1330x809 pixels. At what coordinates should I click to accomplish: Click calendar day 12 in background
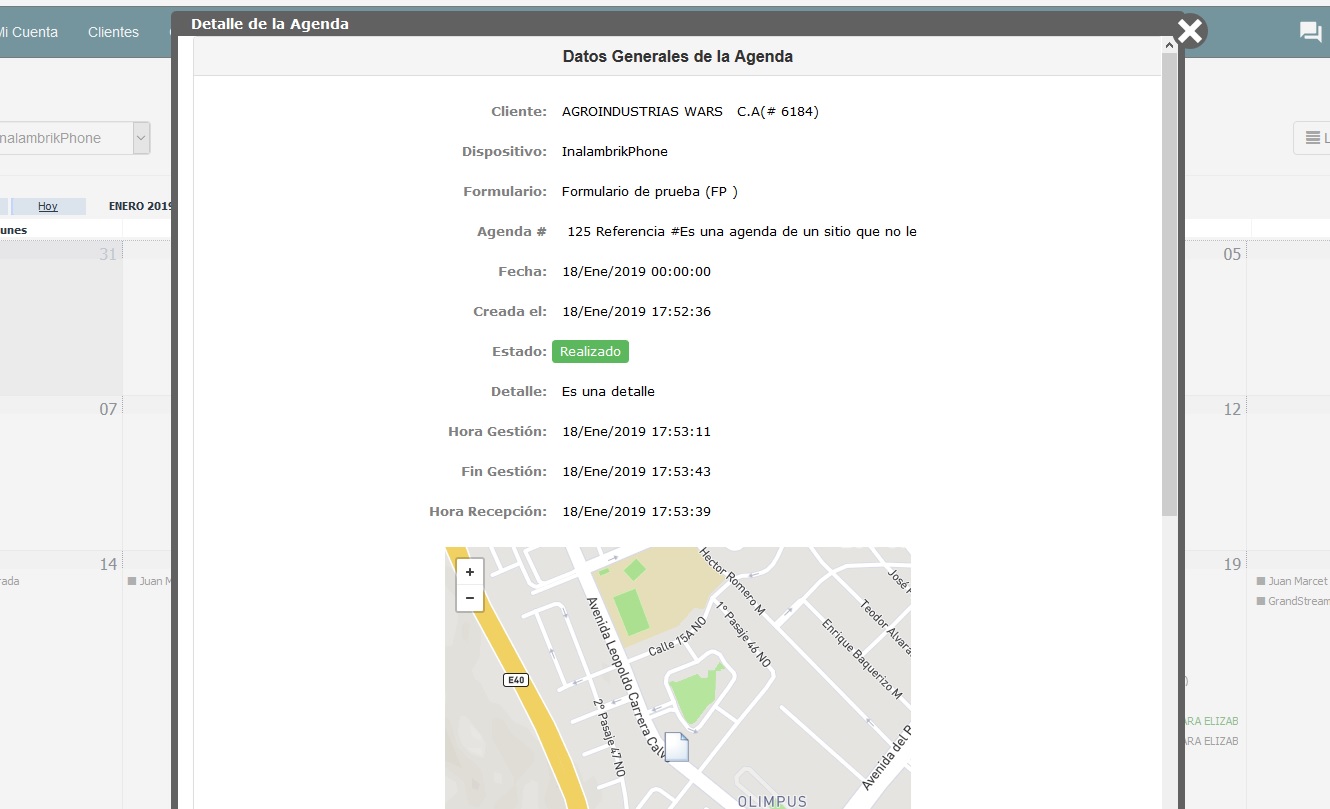(x=1232, y=409)
